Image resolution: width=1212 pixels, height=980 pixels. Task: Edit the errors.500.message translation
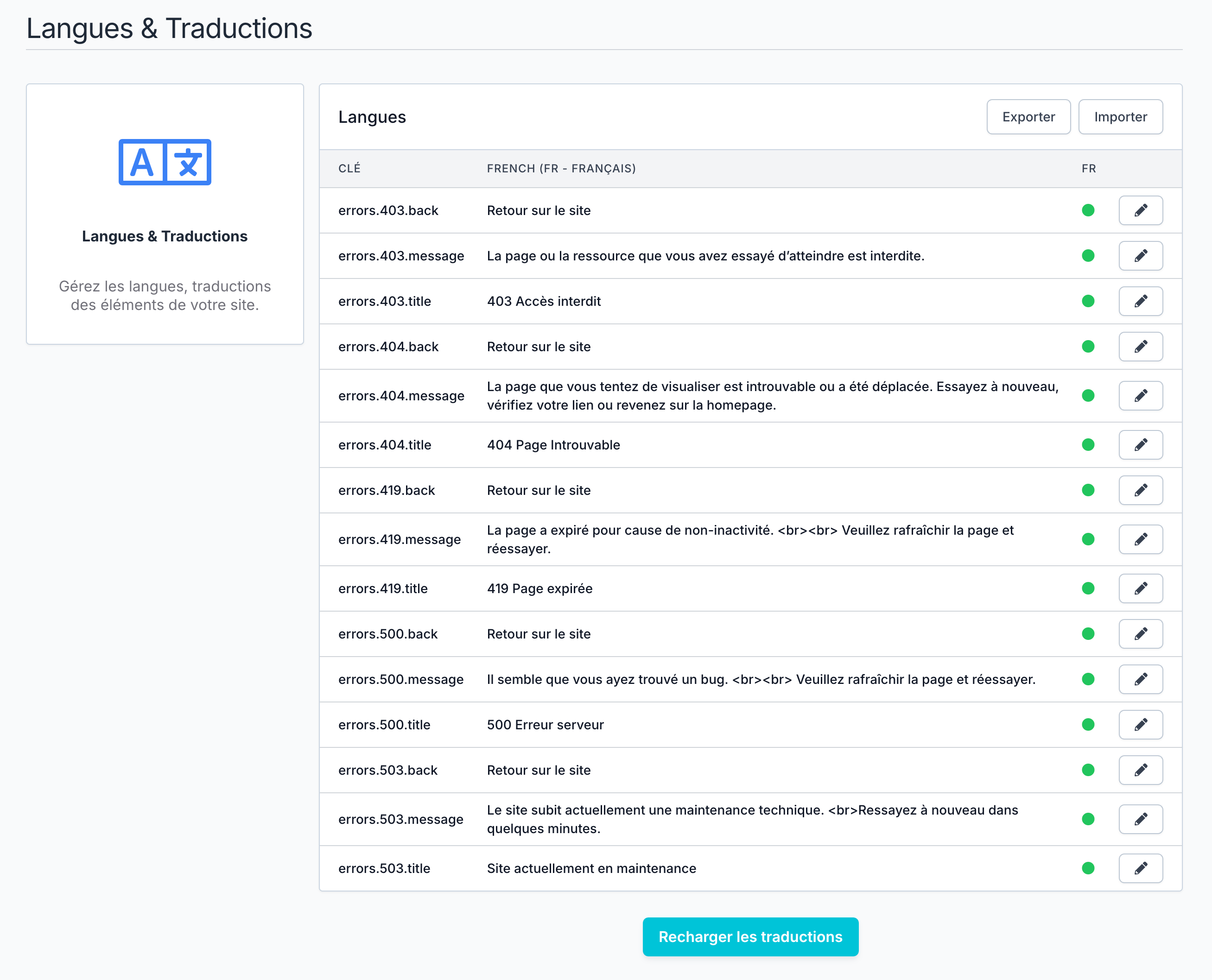pyautogui.click(x=1140, y=679)
